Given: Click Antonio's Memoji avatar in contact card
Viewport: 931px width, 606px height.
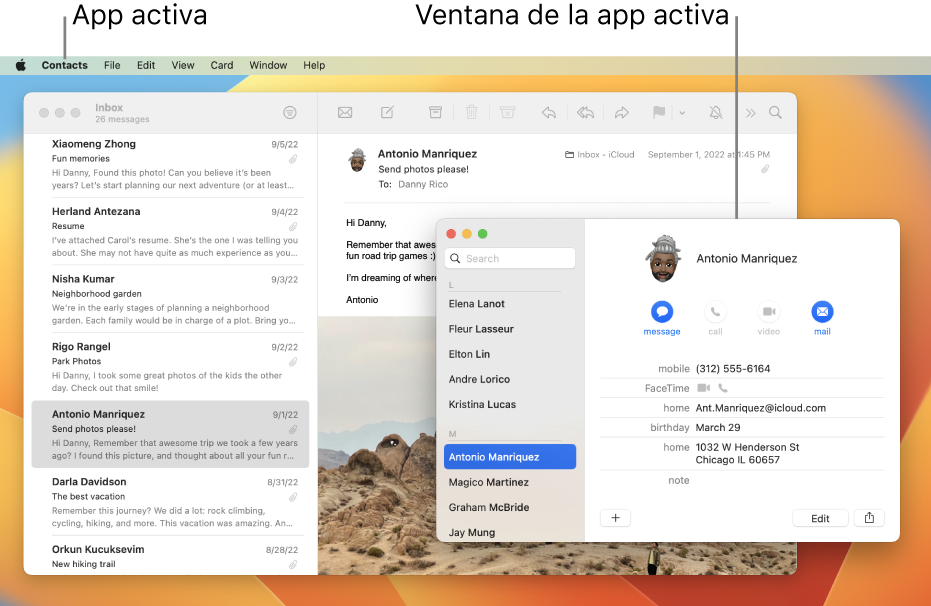Looking at the screenshot, I should coord(663,258).
